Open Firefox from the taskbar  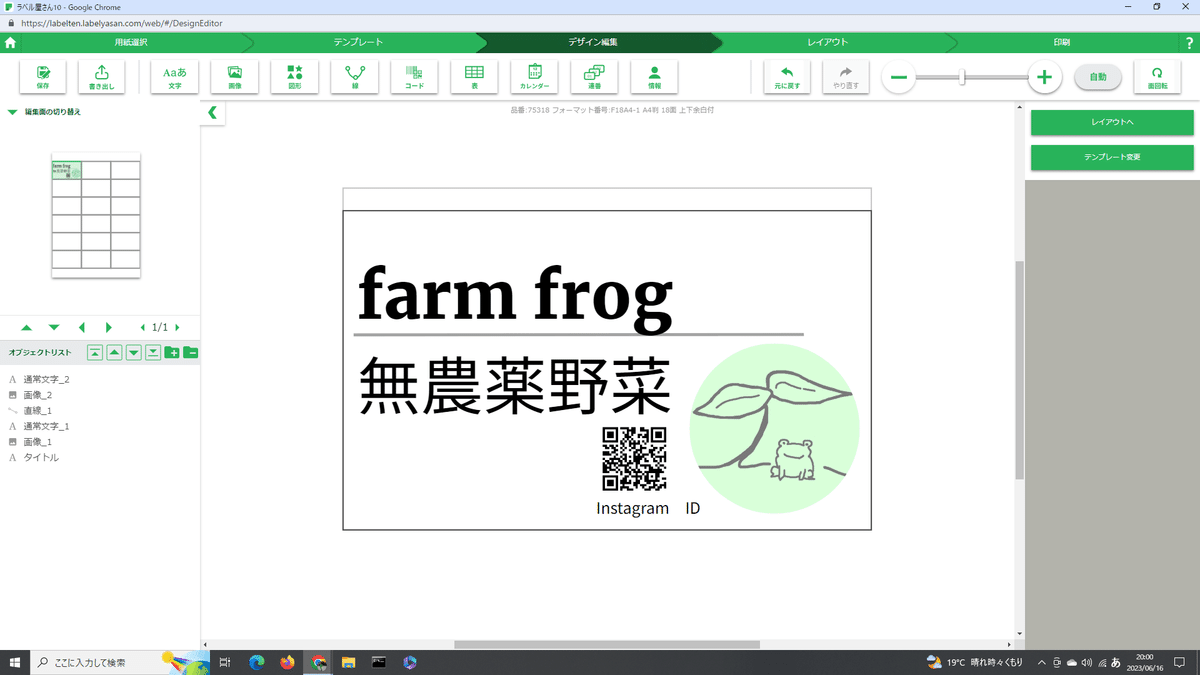point(288,662)
